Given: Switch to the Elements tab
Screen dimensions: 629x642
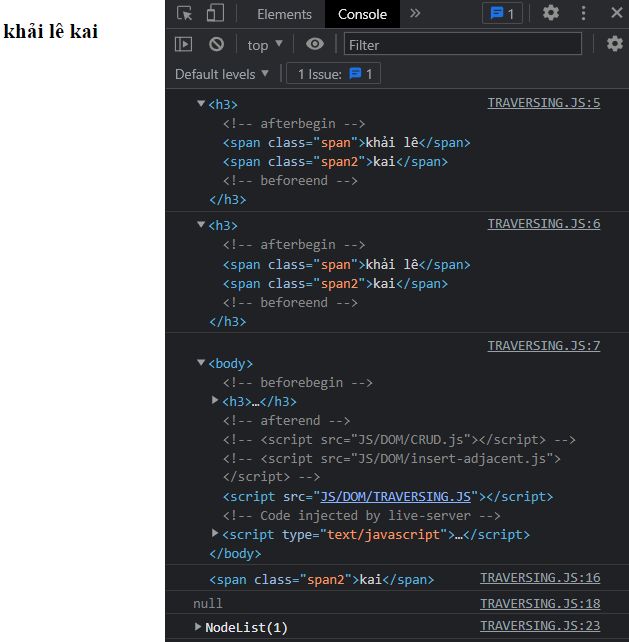Looking at the screenshot, I should [284, 14].
